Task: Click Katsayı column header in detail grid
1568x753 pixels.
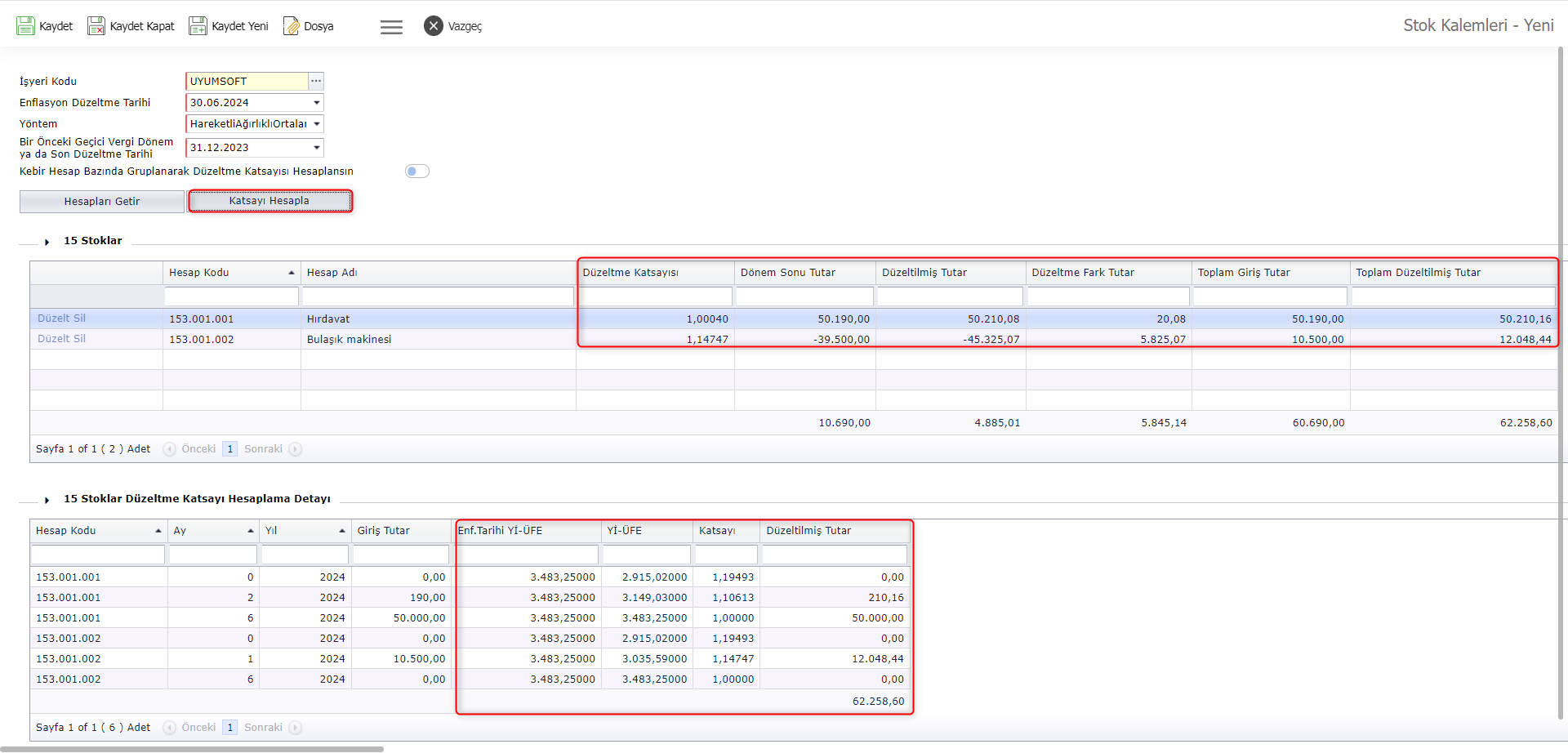Action: (x=727, y=531)
